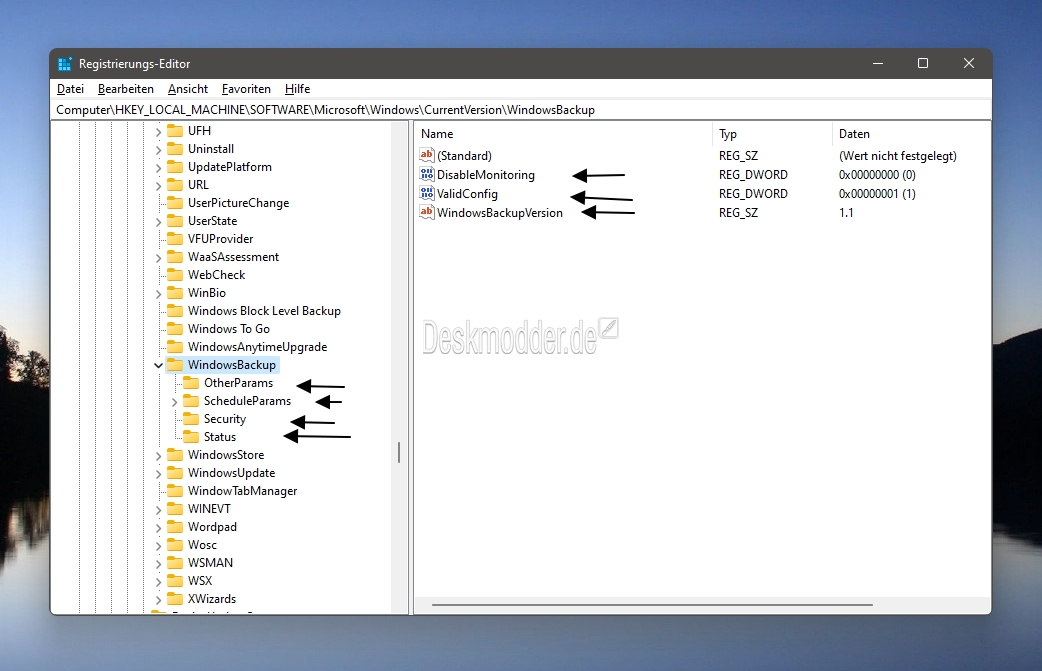The image size is (1042, 671).
Task: Expand the UserState registry key
Action: pos(158,221)
